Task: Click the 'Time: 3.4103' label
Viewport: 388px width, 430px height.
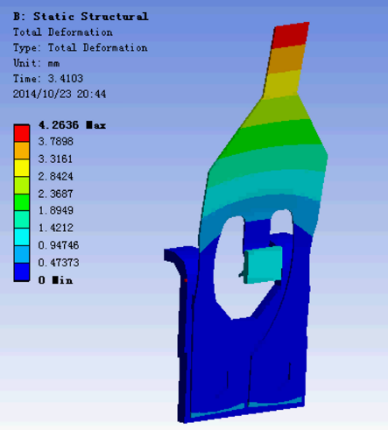Action: point(48,79)
